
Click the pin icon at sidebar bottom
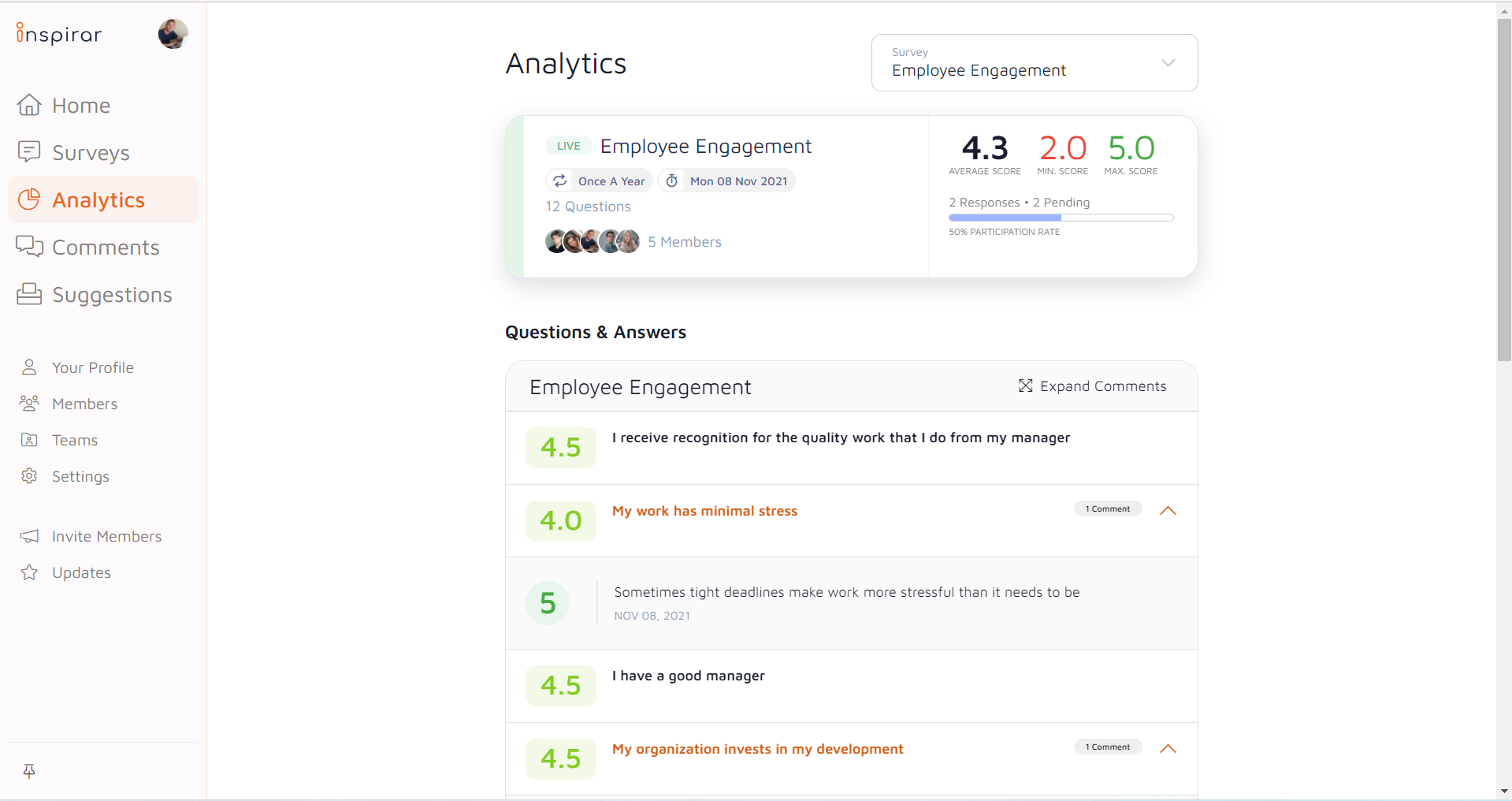29,771
